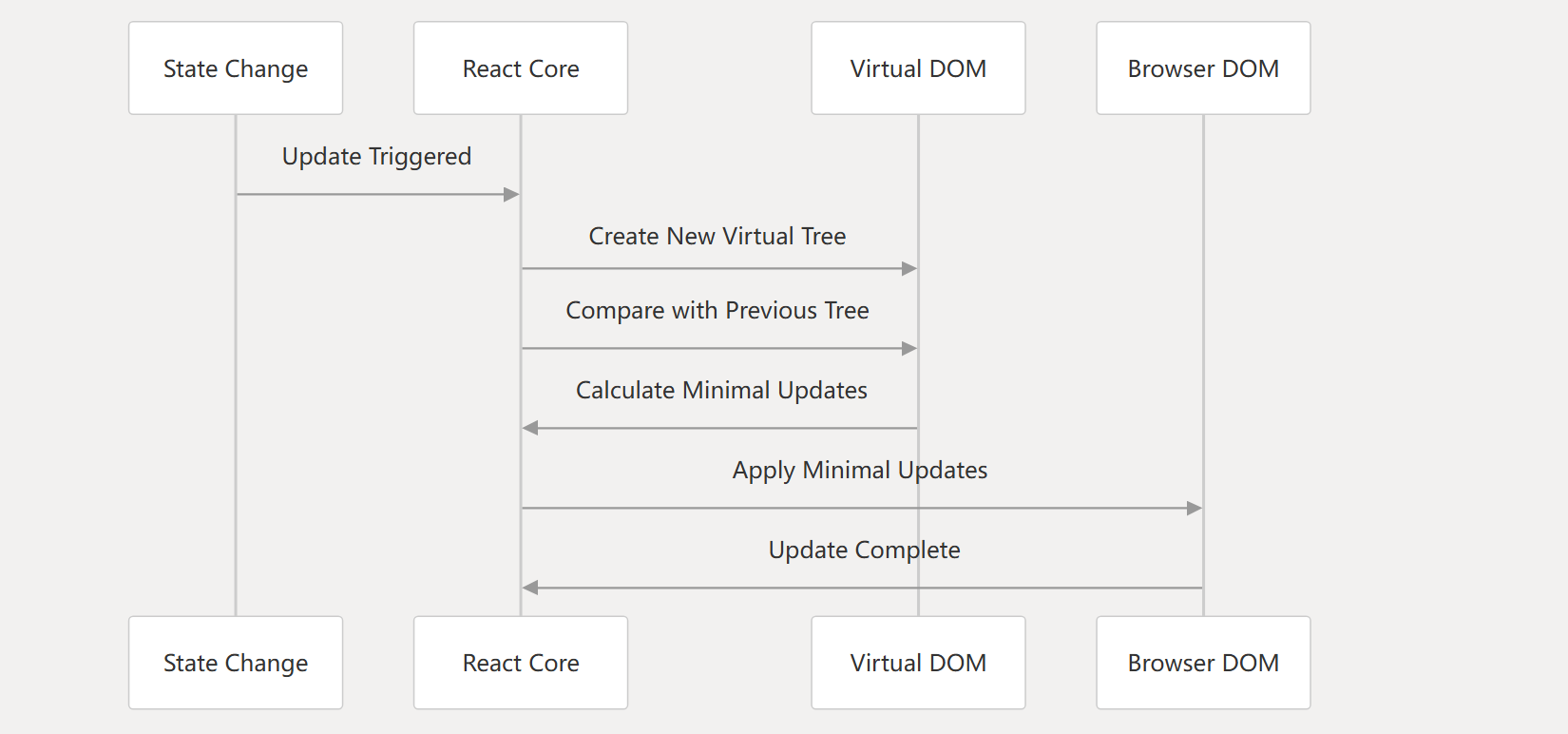Select the 'Update Complete' message label
Image resolution: width=1568 pixels, height=734 pixels.
(865, 550)
